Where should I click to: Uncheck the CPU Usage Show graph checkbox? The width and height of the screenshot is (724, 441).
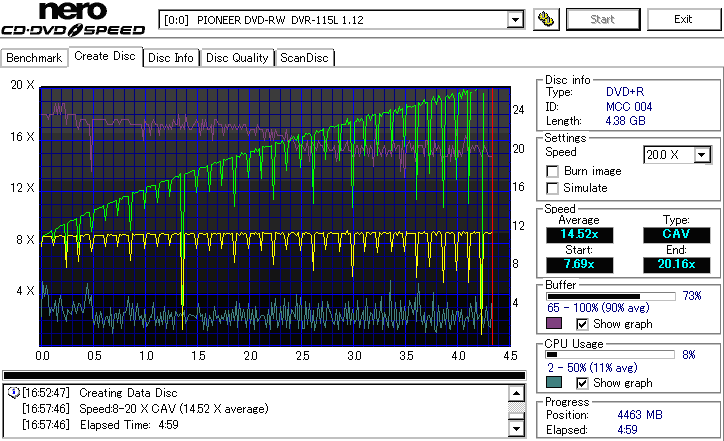point(583,383)
